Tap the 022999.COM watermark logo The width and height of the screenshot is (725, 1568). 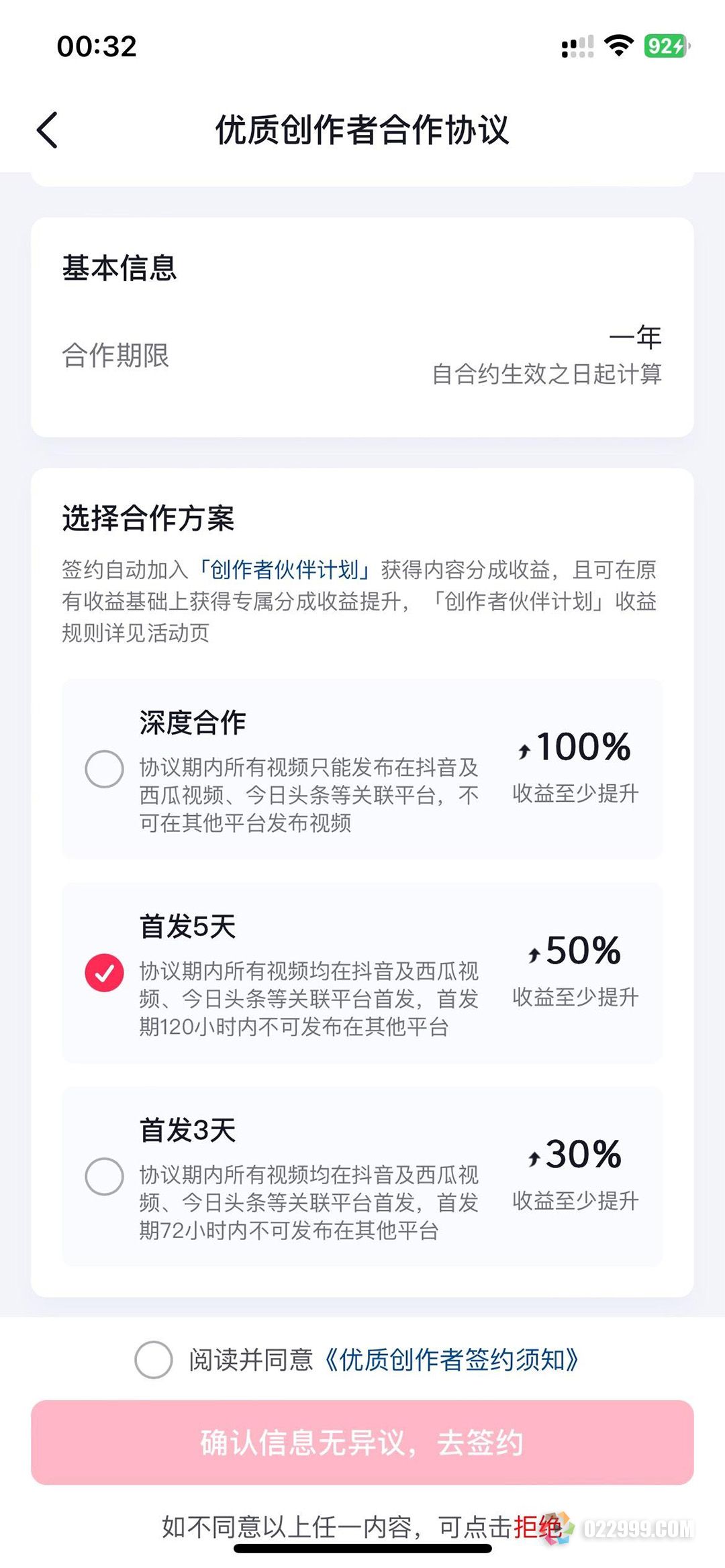pos(619,1528)
